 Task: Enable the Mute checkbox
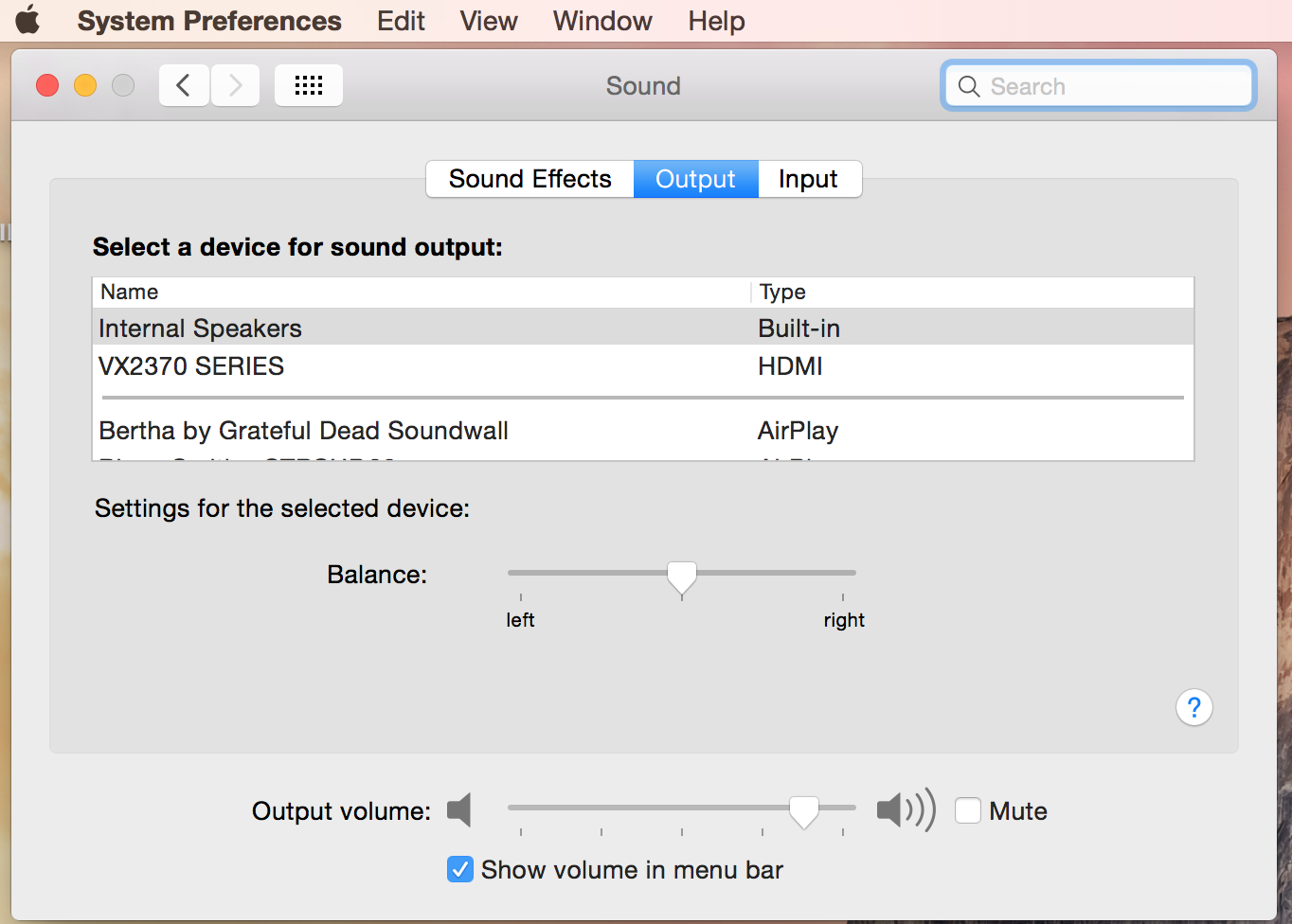point(967,810)
